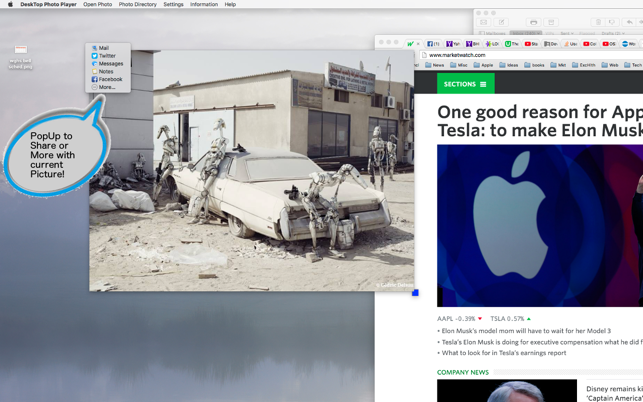Expand the SECTIONS hamburger menu
This screenshot has height=402, width=643.
click(465, 84)
